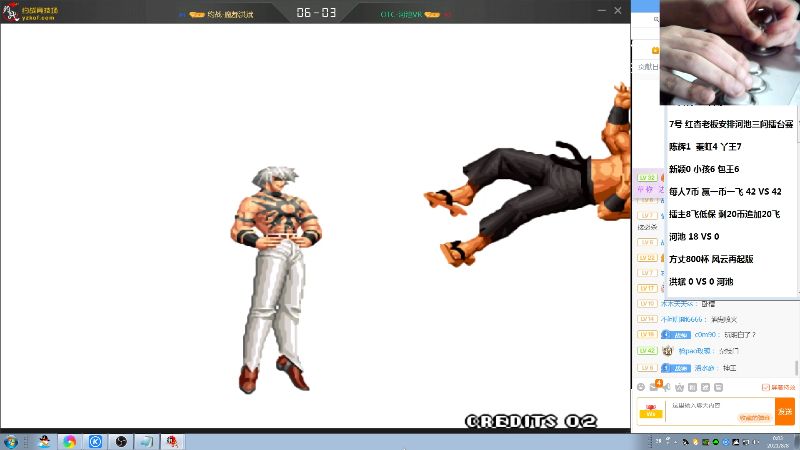
Task: Click the 06 - 03 score display
Action: click(316, 12)
